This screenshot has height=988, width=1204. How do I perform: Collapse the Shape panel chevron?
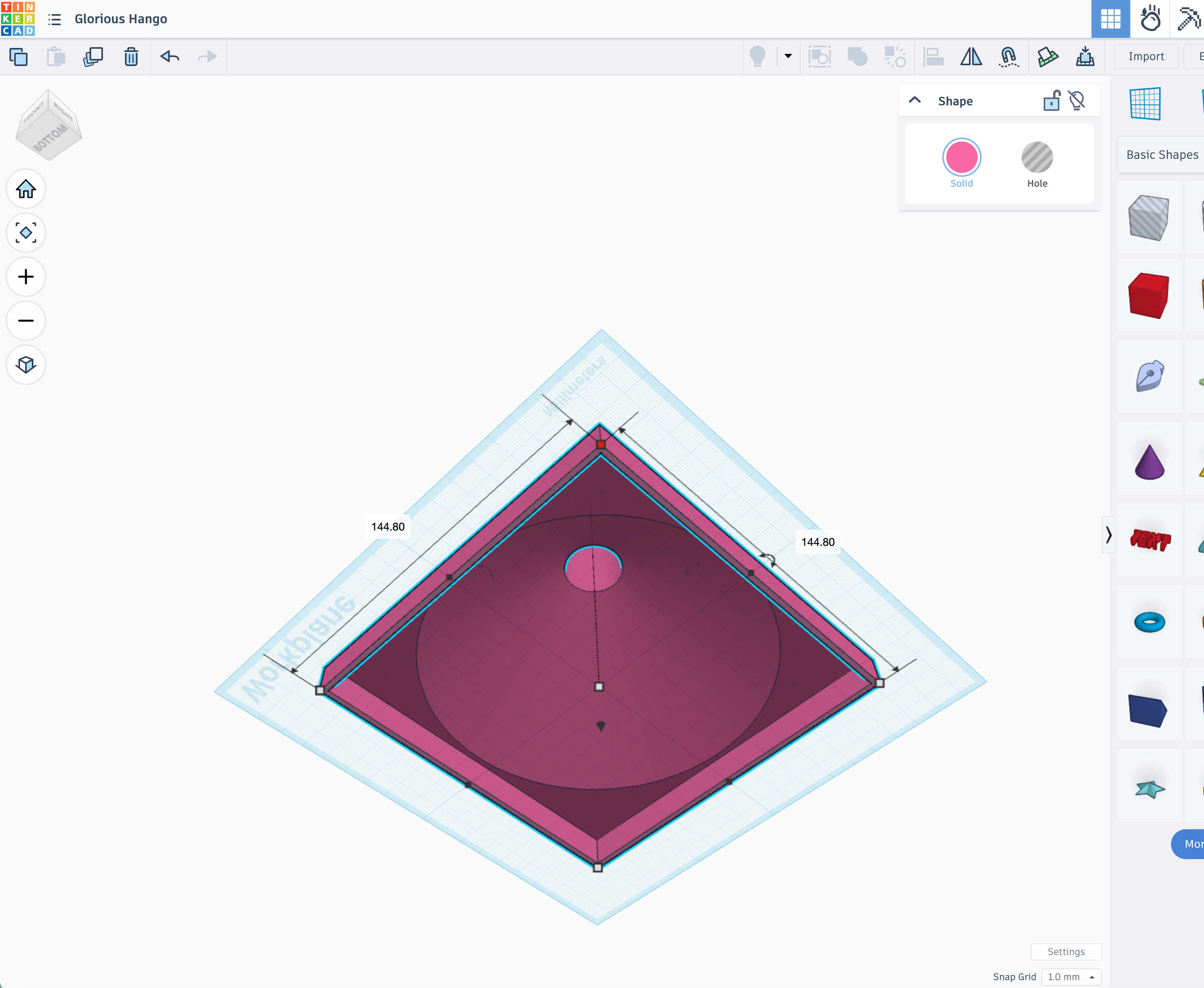click(914, 100)
